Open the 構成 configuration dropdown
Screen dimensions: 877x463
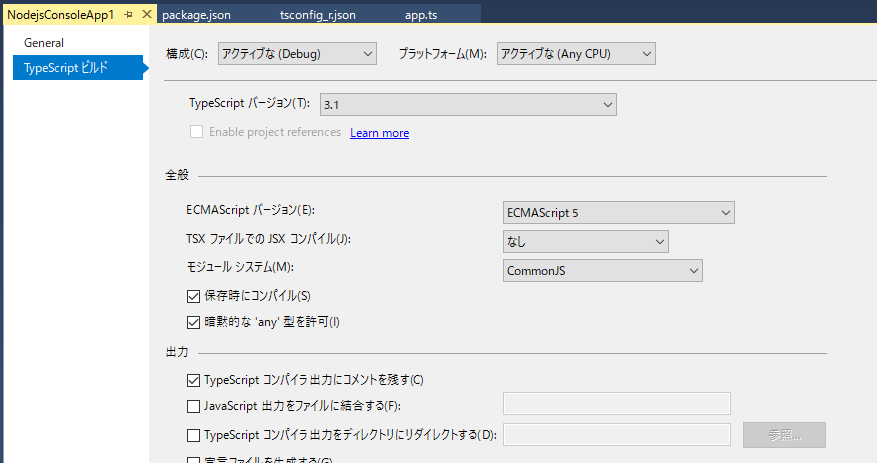297,53
